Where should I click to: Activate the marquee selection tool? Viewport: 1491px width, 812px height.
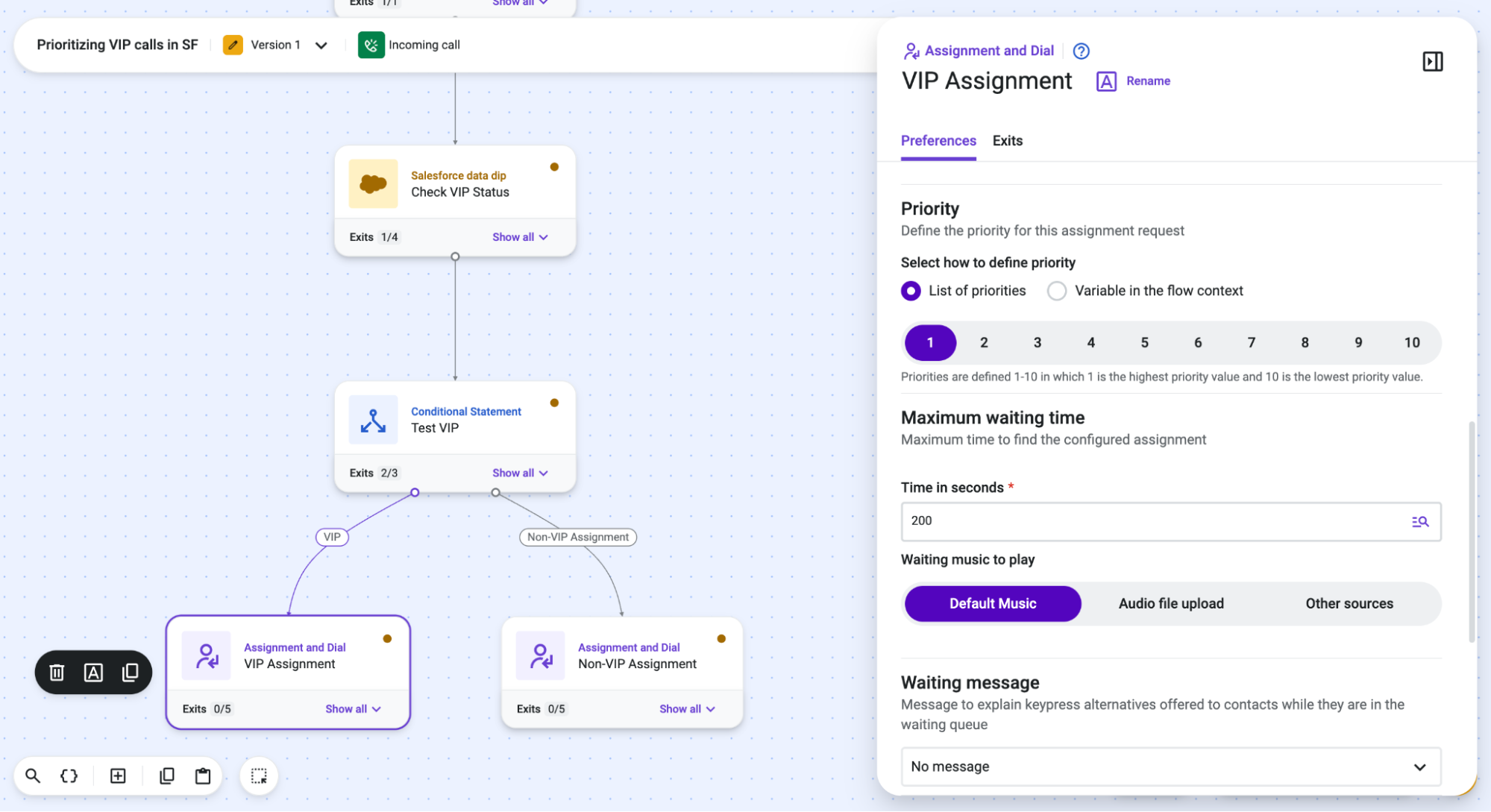pos(259,776)
